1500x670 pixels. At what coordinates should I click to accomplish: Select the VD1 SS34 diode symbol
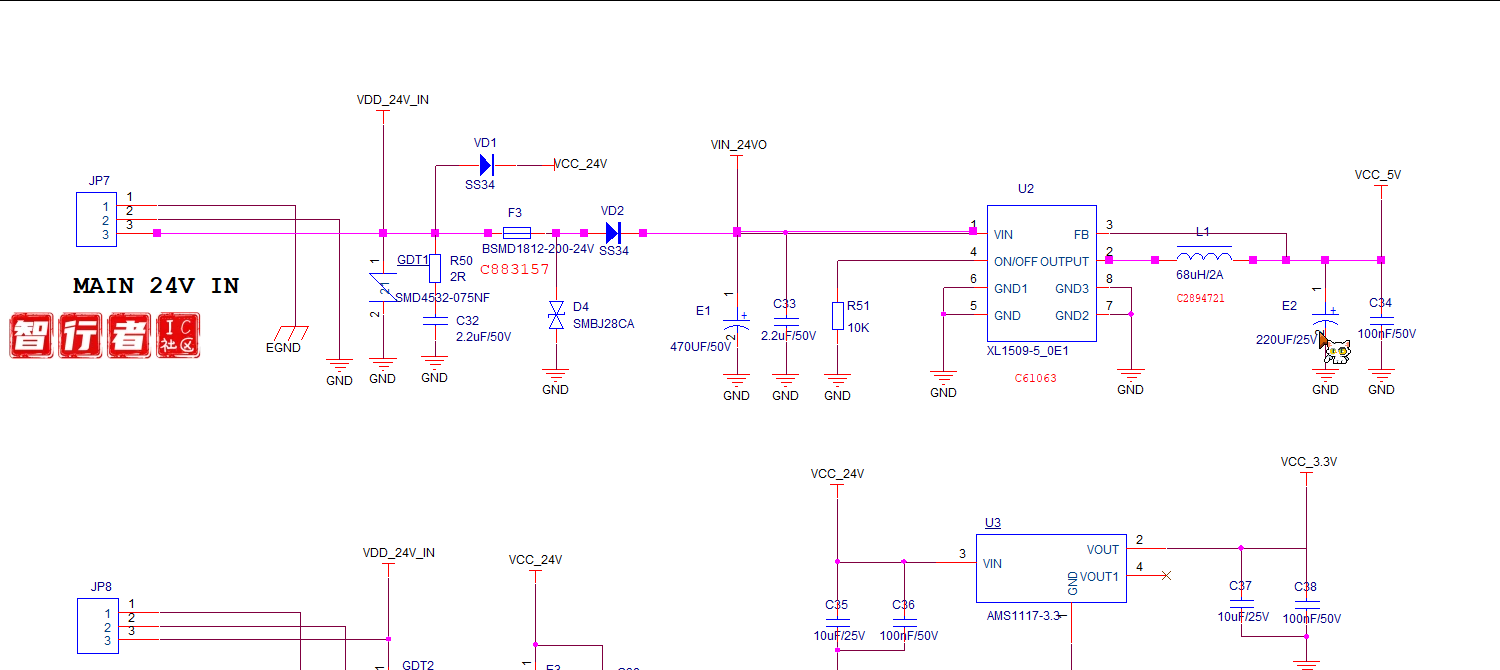click(x=486, y=164)
